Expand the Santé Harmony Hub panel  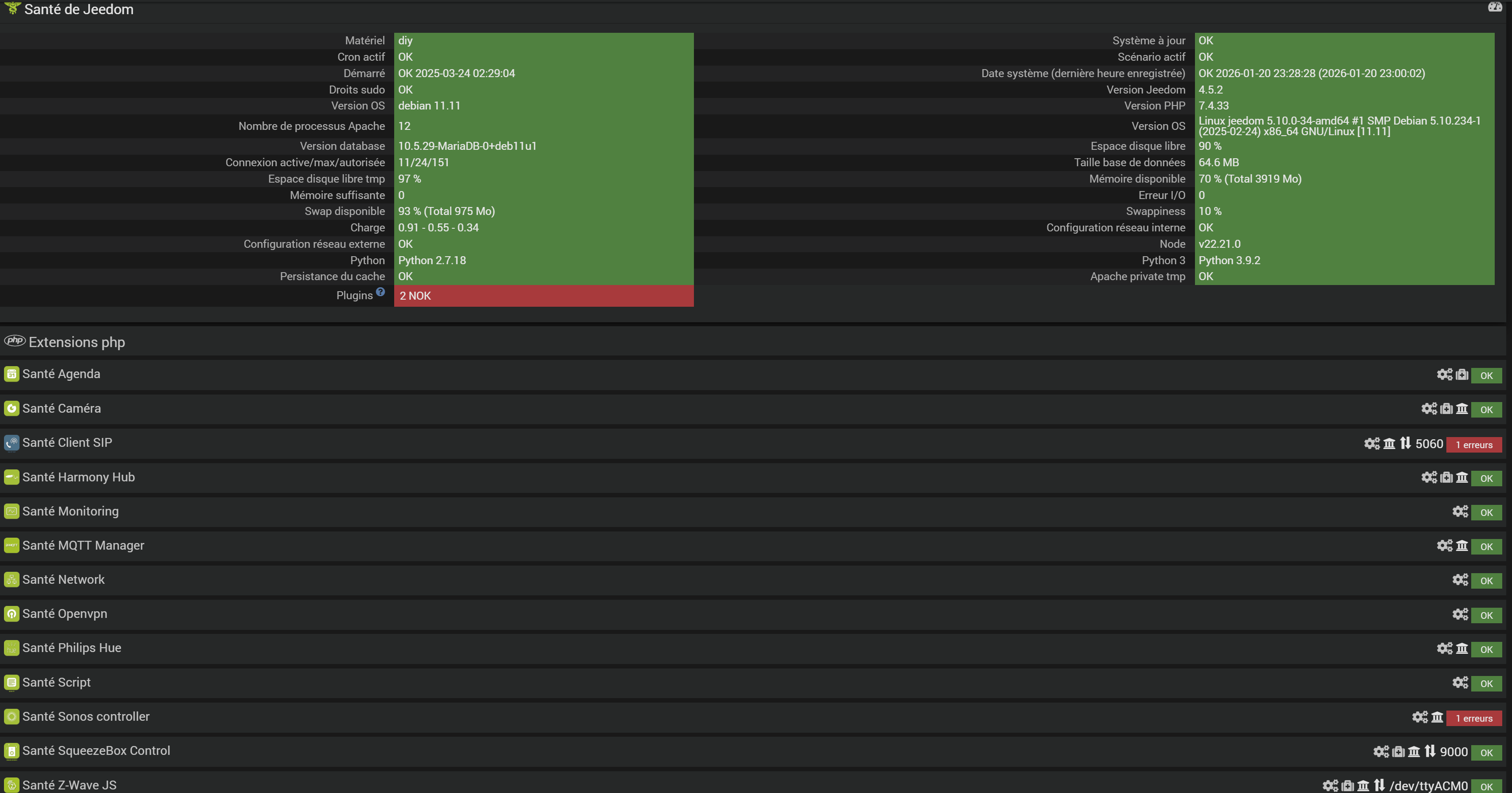point(78,477)
